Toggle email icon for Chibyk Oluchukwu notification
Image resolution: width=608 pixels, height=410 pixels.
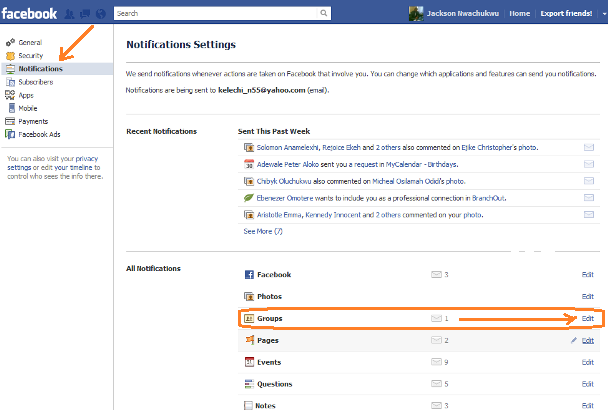589,181
